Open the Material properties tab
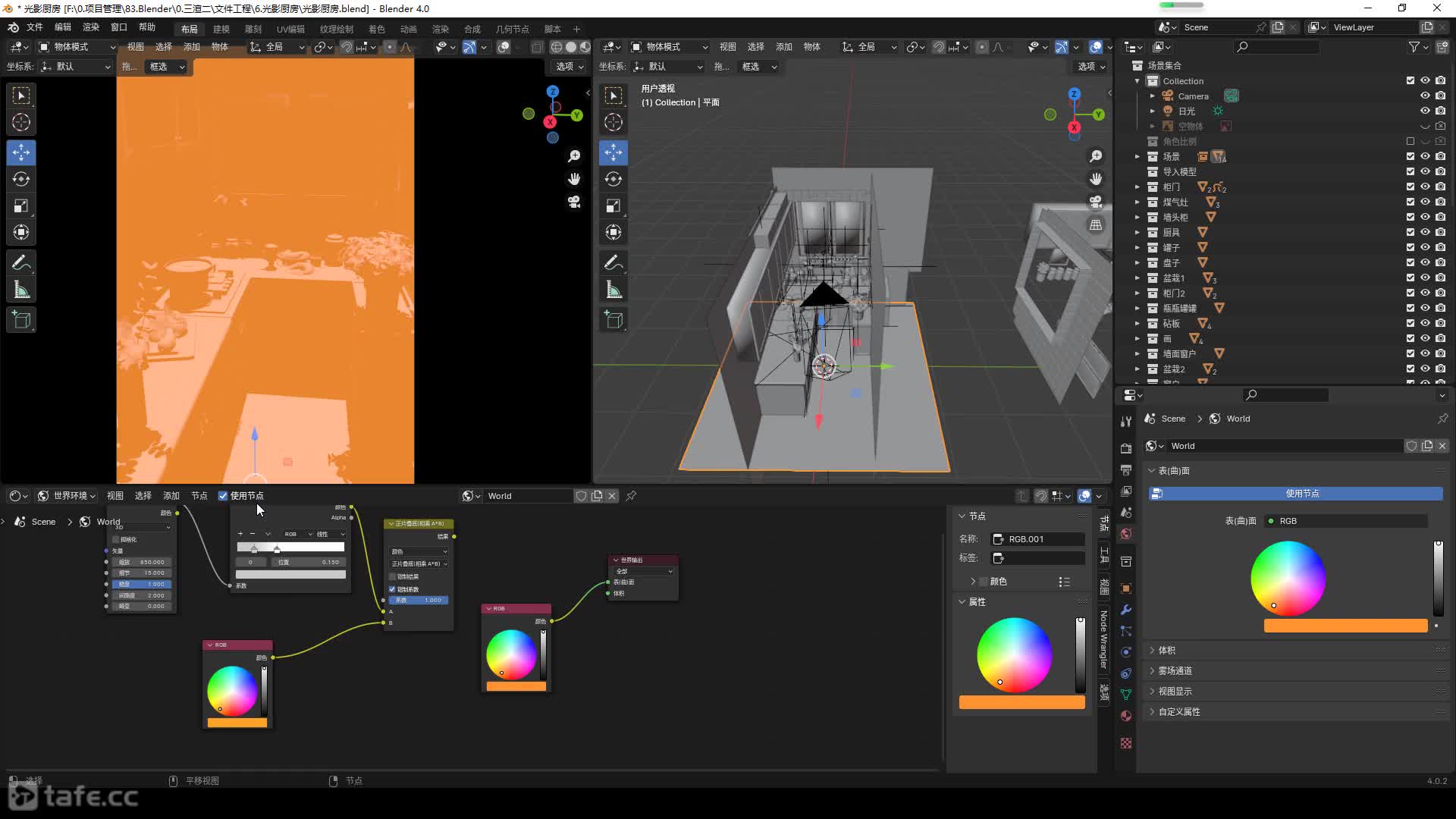Screen dimensions: 1456x819 point(1126,716)
